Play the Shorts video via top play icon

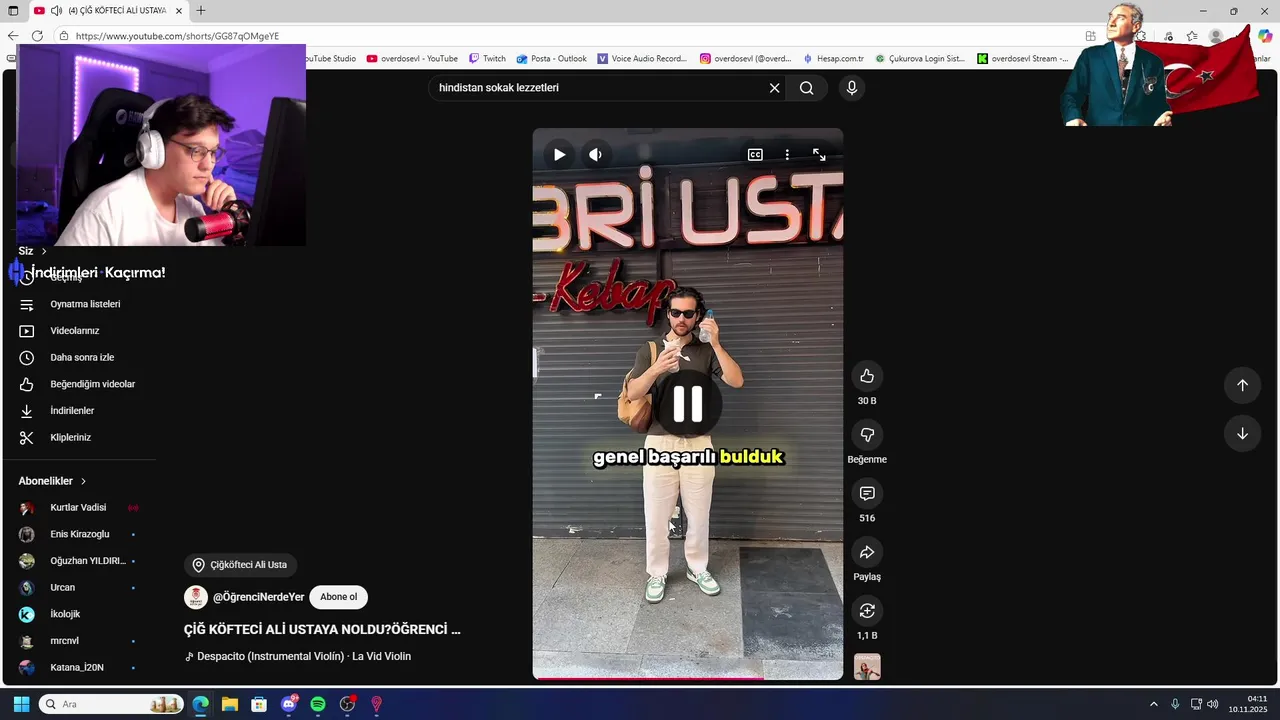(559, 155)
